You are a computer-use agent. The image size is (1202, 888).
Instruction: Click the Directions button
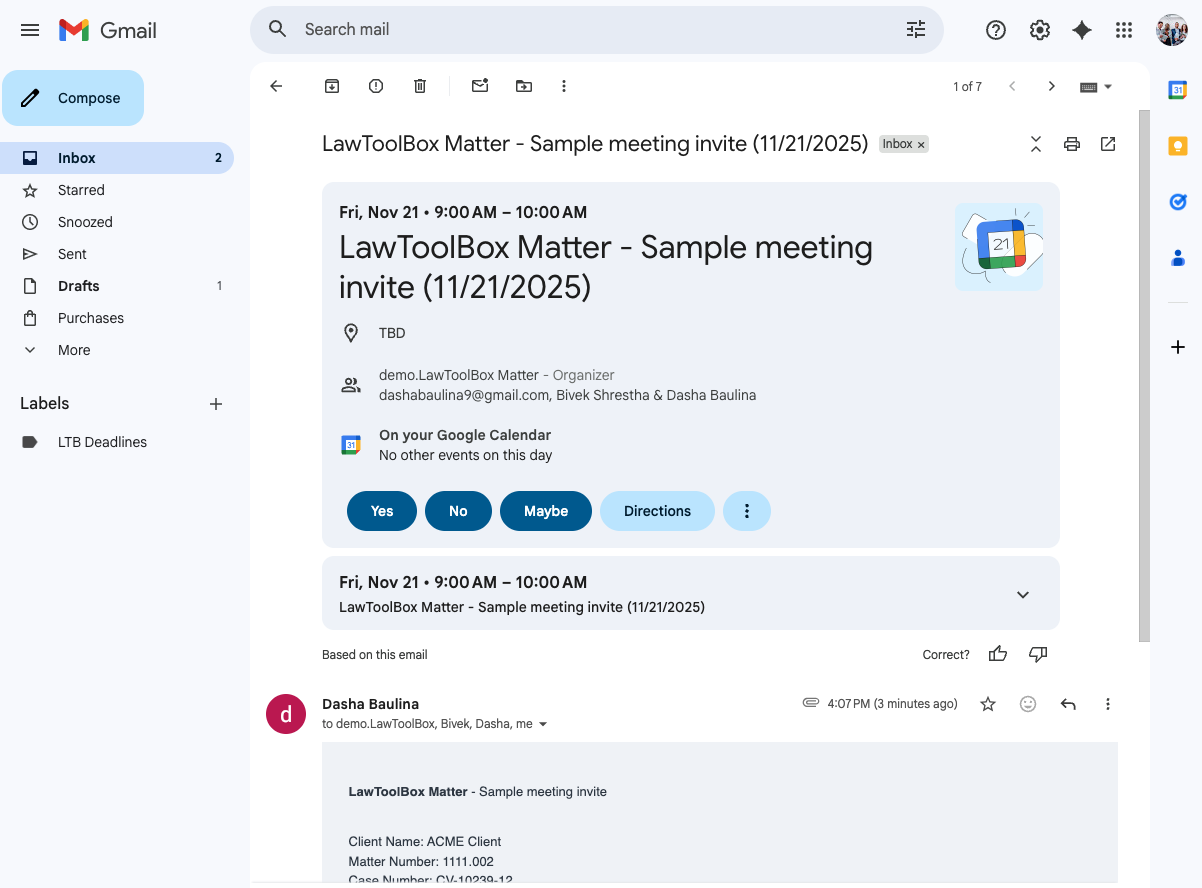point(657,511)
